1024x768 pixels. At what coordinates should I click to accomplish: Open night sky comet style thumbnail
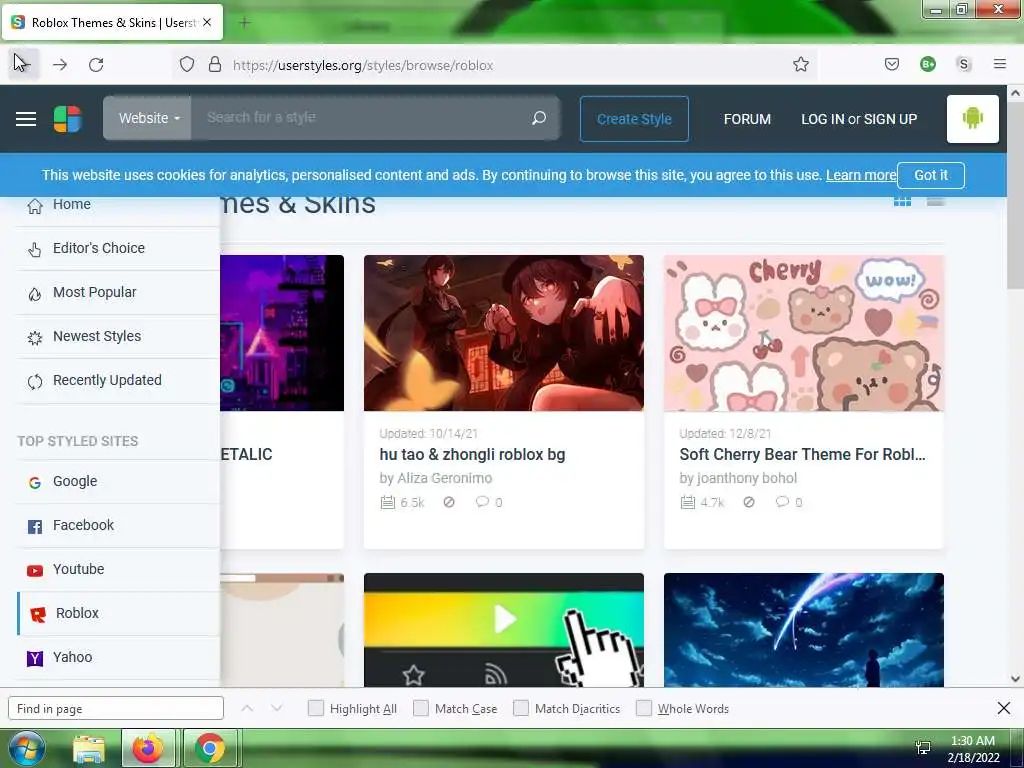[803, 630]
